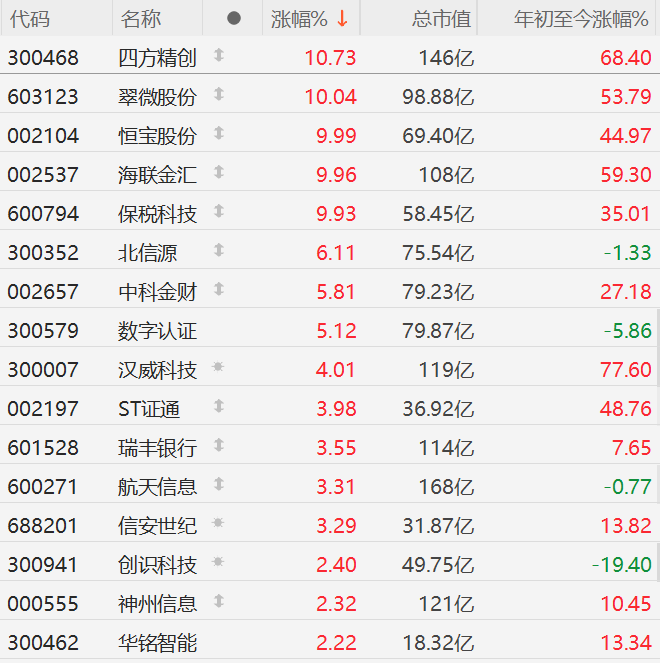Click year-to-date value -19.40
This screenshot has width=660, height=663.
(622, 565)
